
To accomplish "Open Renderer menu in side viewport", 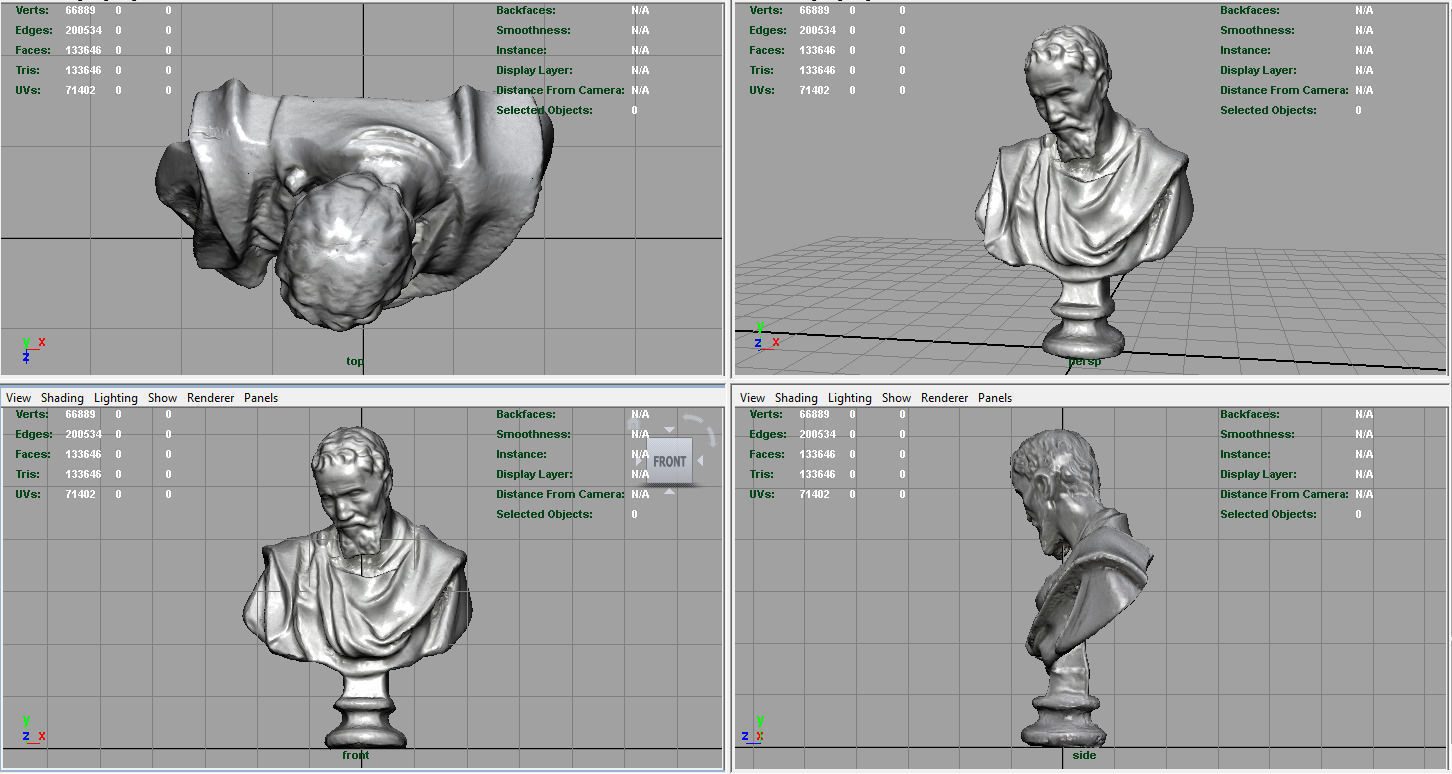I will click(x=944, y=398).
